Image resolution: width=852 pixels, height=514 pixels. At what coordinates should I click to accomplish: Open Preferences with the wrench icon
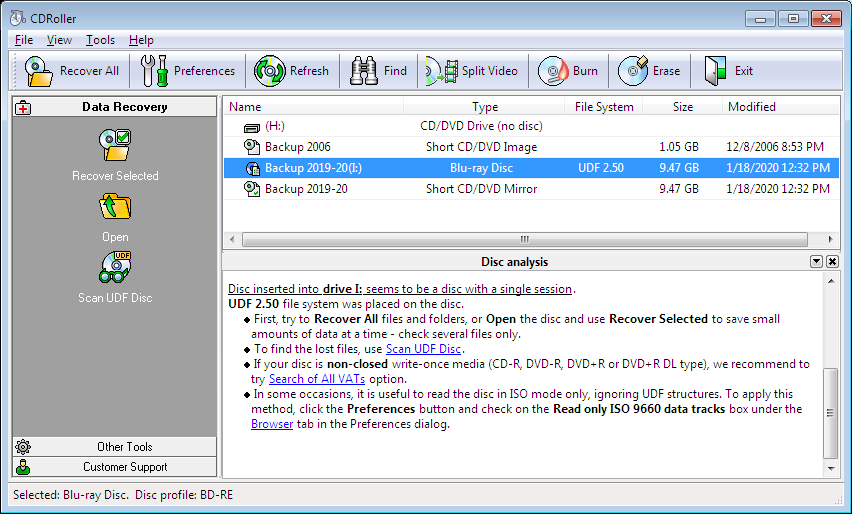pos(154,71)
